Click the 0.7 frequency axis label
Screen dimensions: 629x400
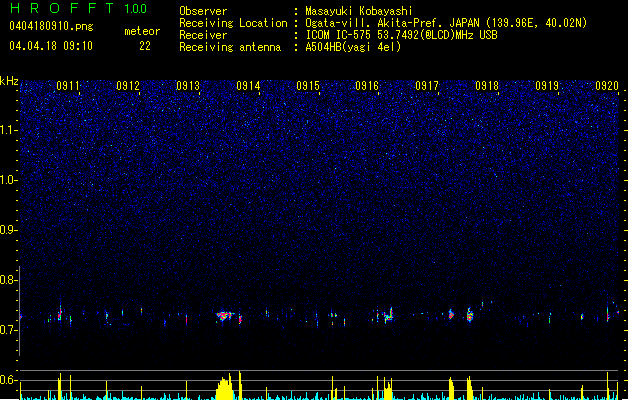point(8,330)
